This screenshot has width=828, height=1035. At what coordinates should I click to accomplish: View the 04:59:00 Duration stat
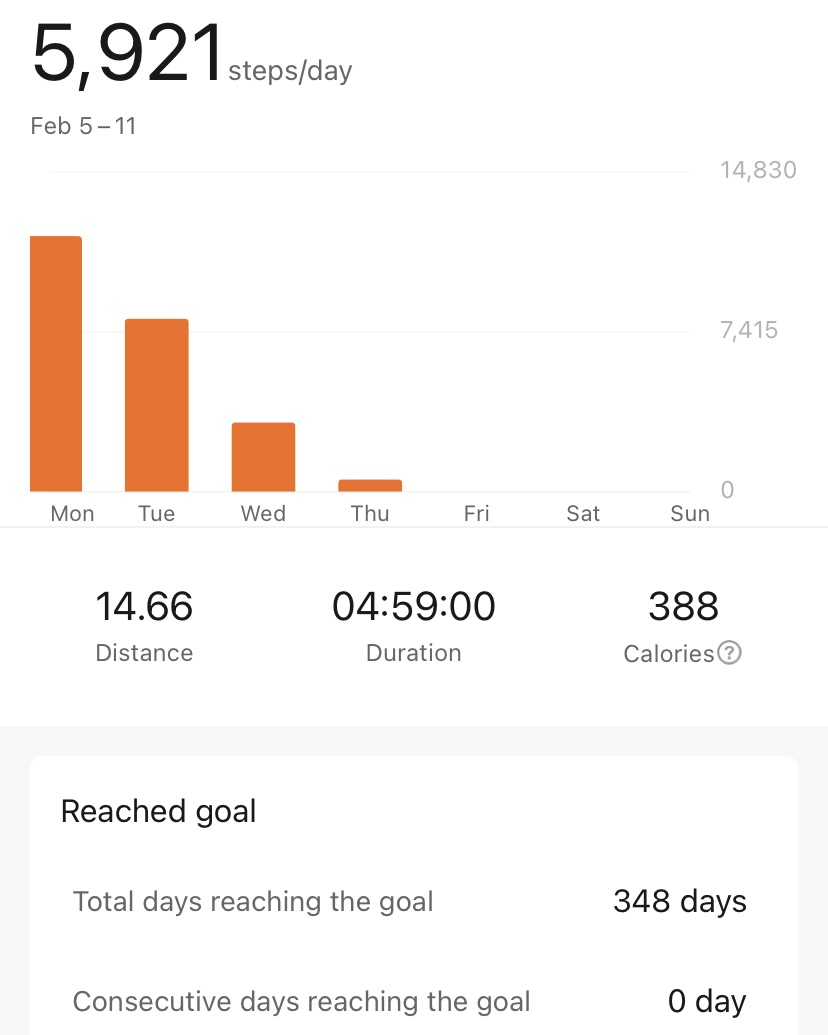coord(413,625)
